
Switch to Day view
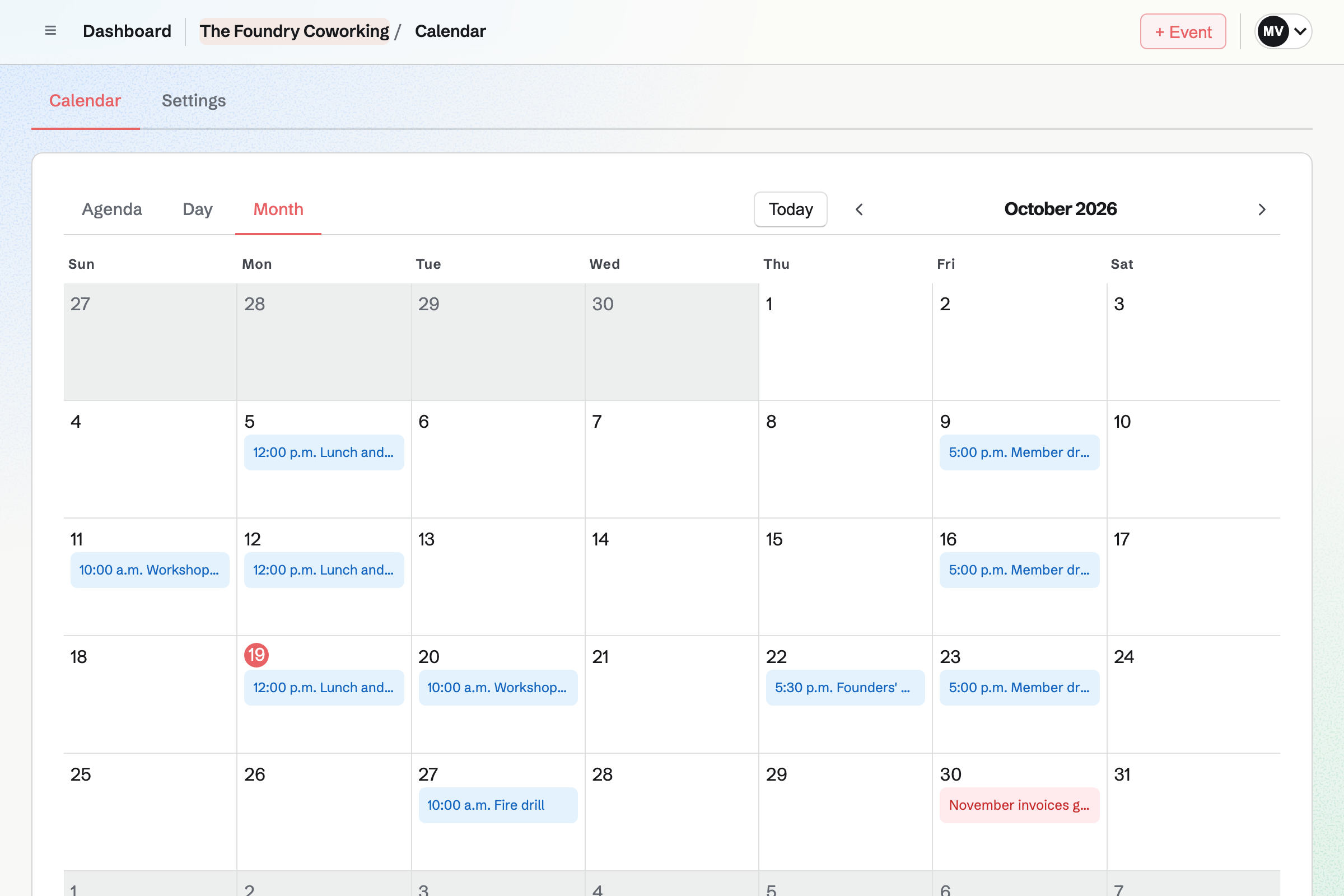click(x=197, y=209)
